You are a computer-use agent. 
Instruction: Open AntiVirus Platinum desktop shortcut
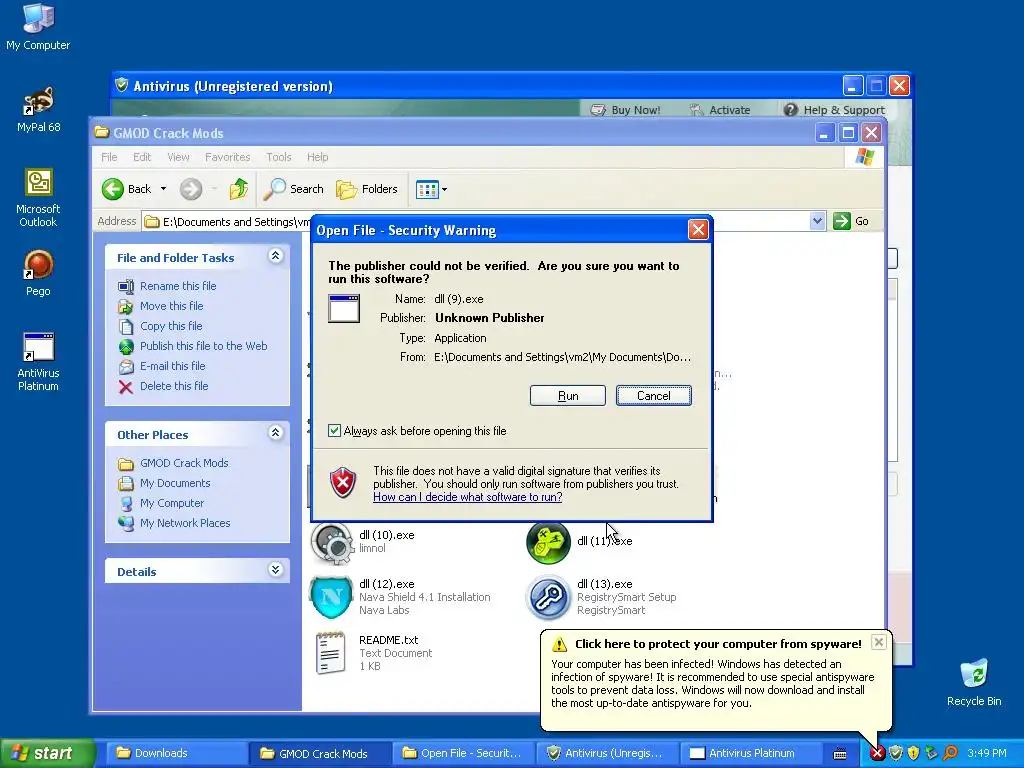38,362
